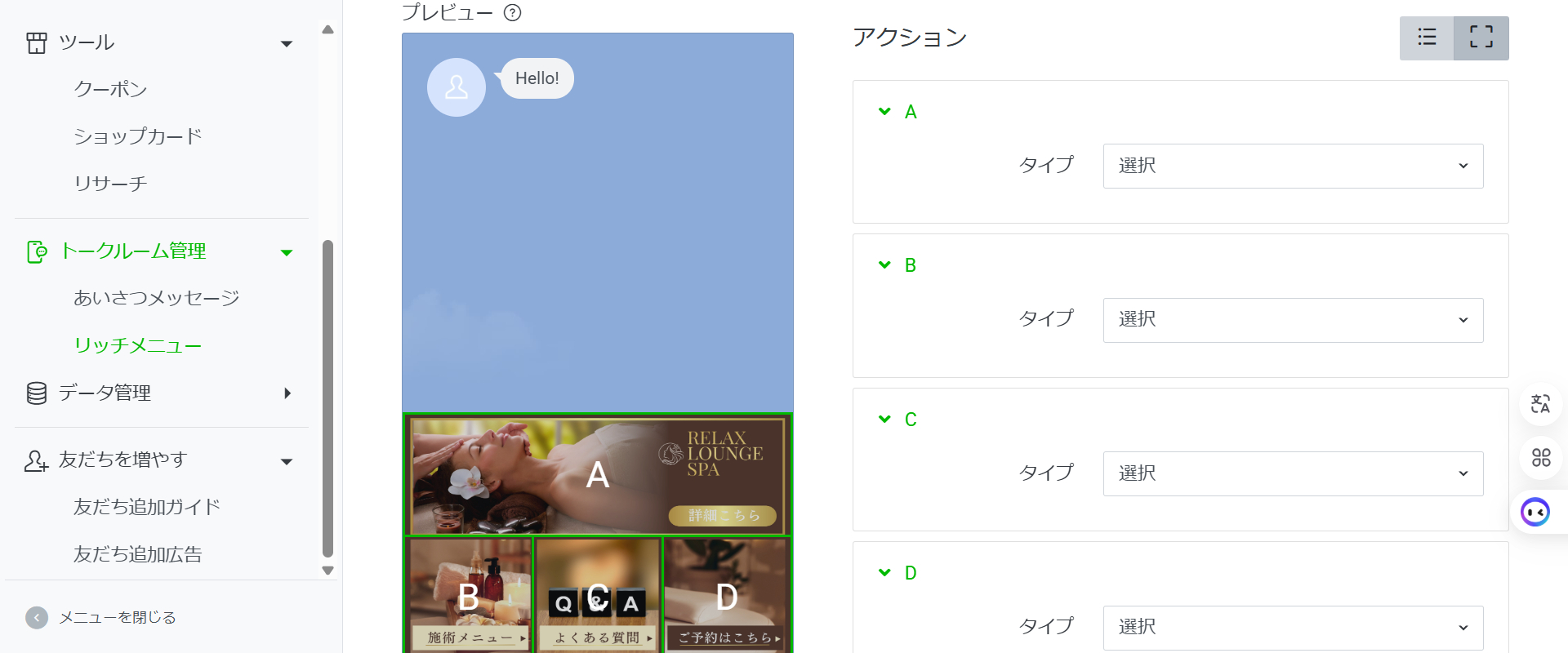
Task: Select rich menu area A spa banner
Action: [598, 474]
